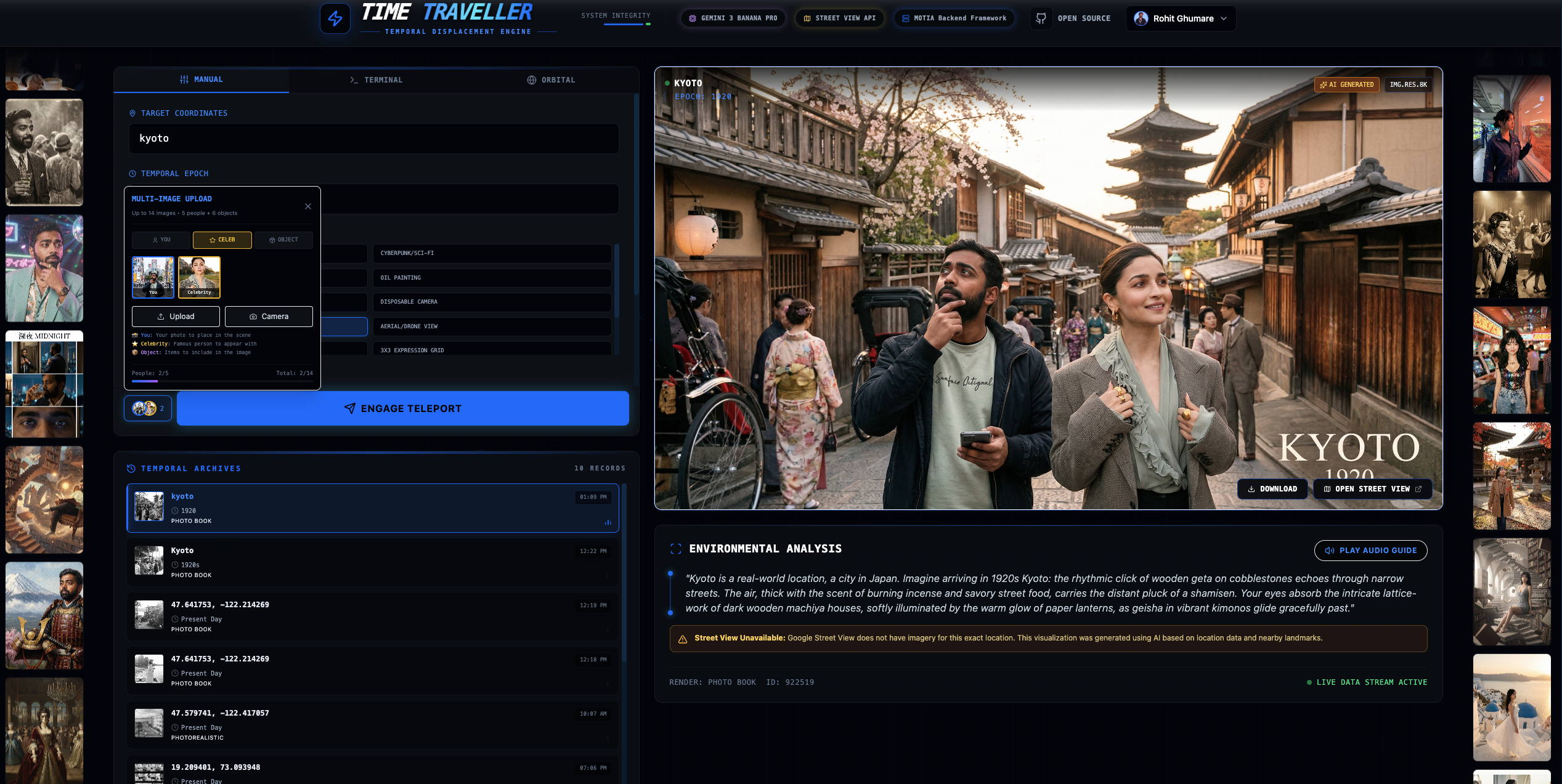
Task: Click the uploaded images avatar stack badge
Action: (x=148, y=408)
